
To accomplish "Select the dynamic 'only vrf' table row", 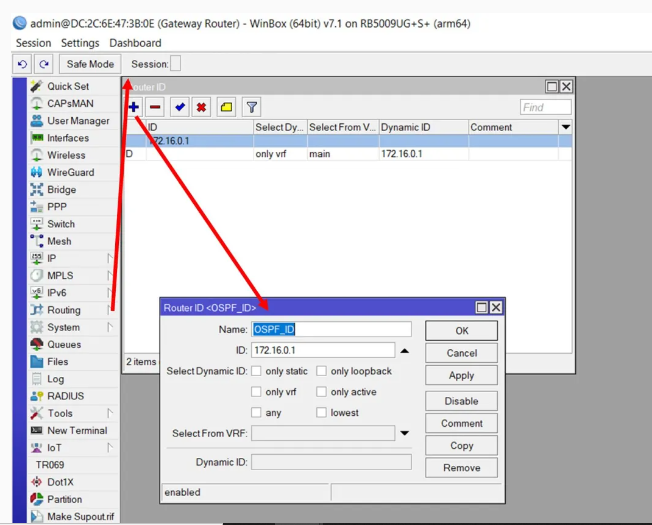I will coord(348,154).
